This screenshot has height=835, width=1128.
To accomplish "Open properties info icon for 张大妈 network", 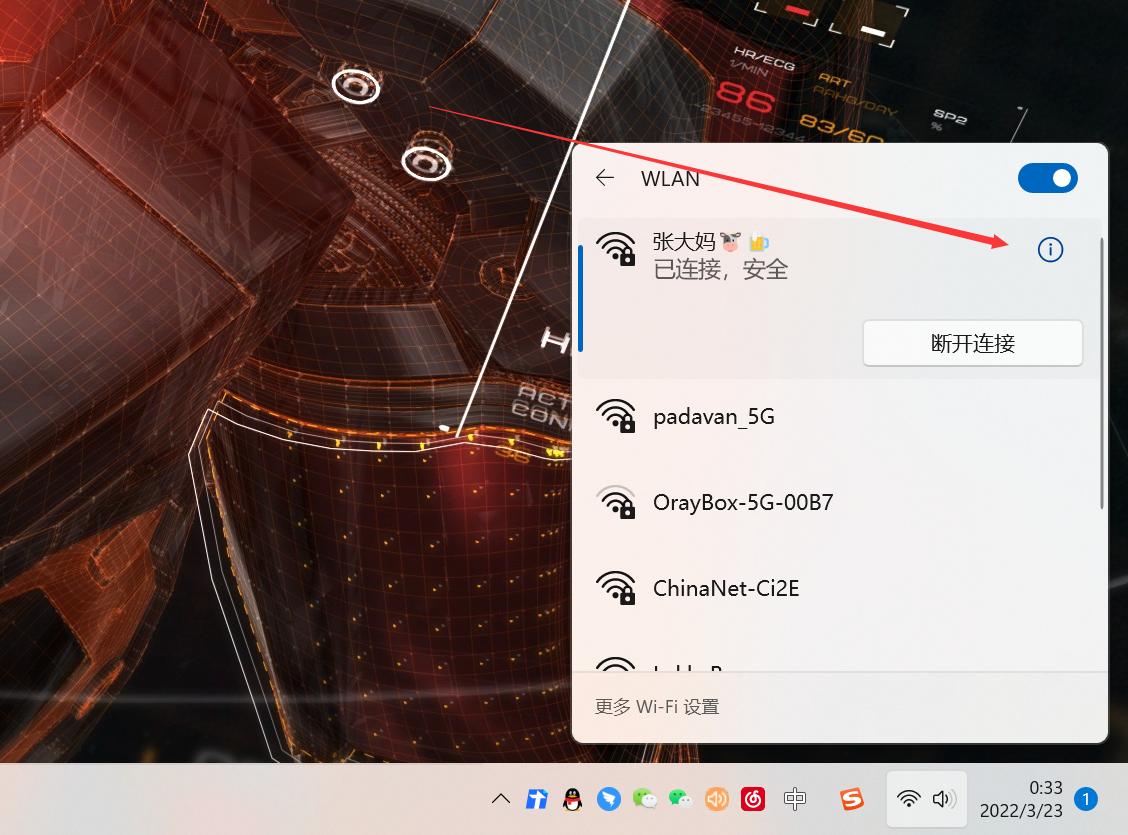I will click(1050, 249).
